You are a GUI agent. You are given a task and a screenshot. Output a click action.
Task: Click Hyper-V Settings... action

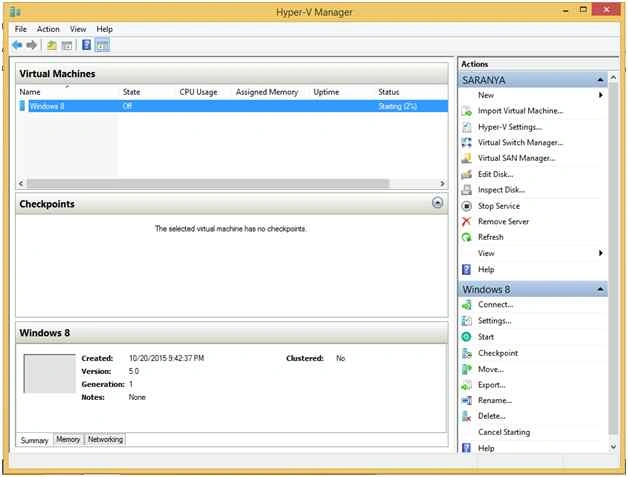click(510, 127)
